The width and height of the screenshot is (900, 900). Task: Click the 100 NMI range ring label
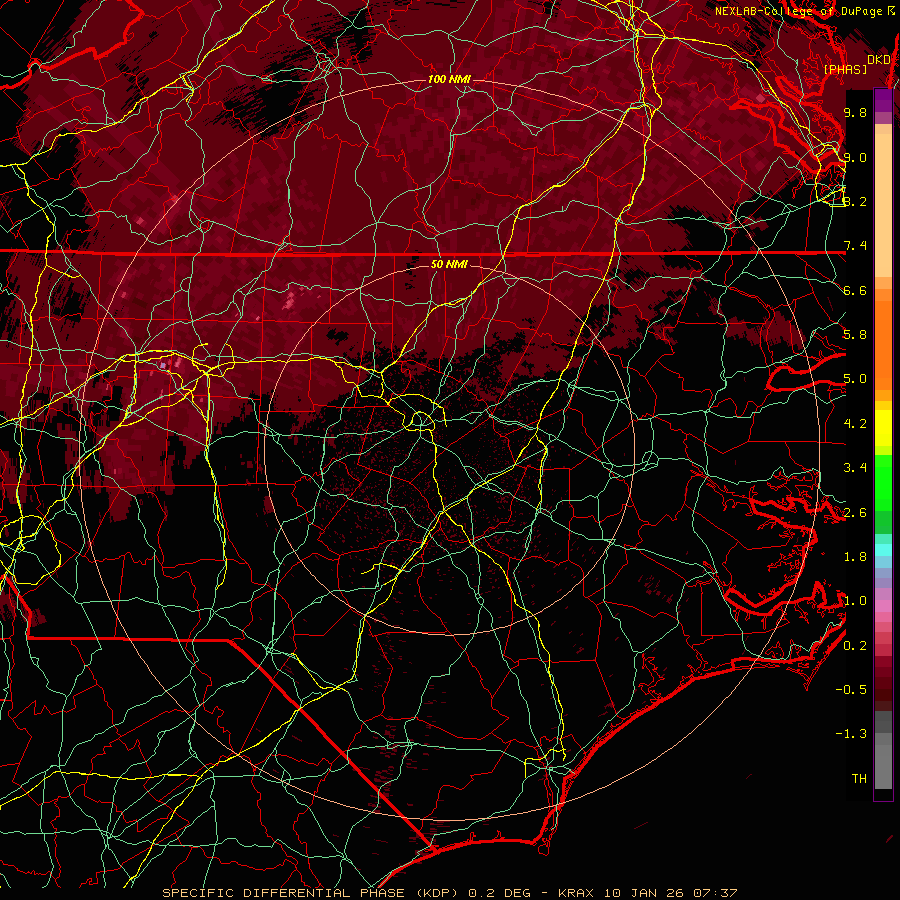point(449,79)
